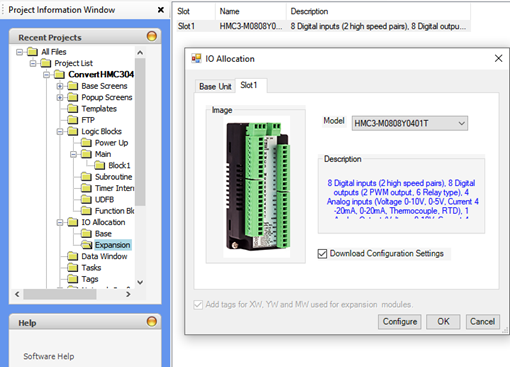The width and height of the screenshot is (510, 367).
Task: Click the Block1 folder icon
Action: click(99, 165)
